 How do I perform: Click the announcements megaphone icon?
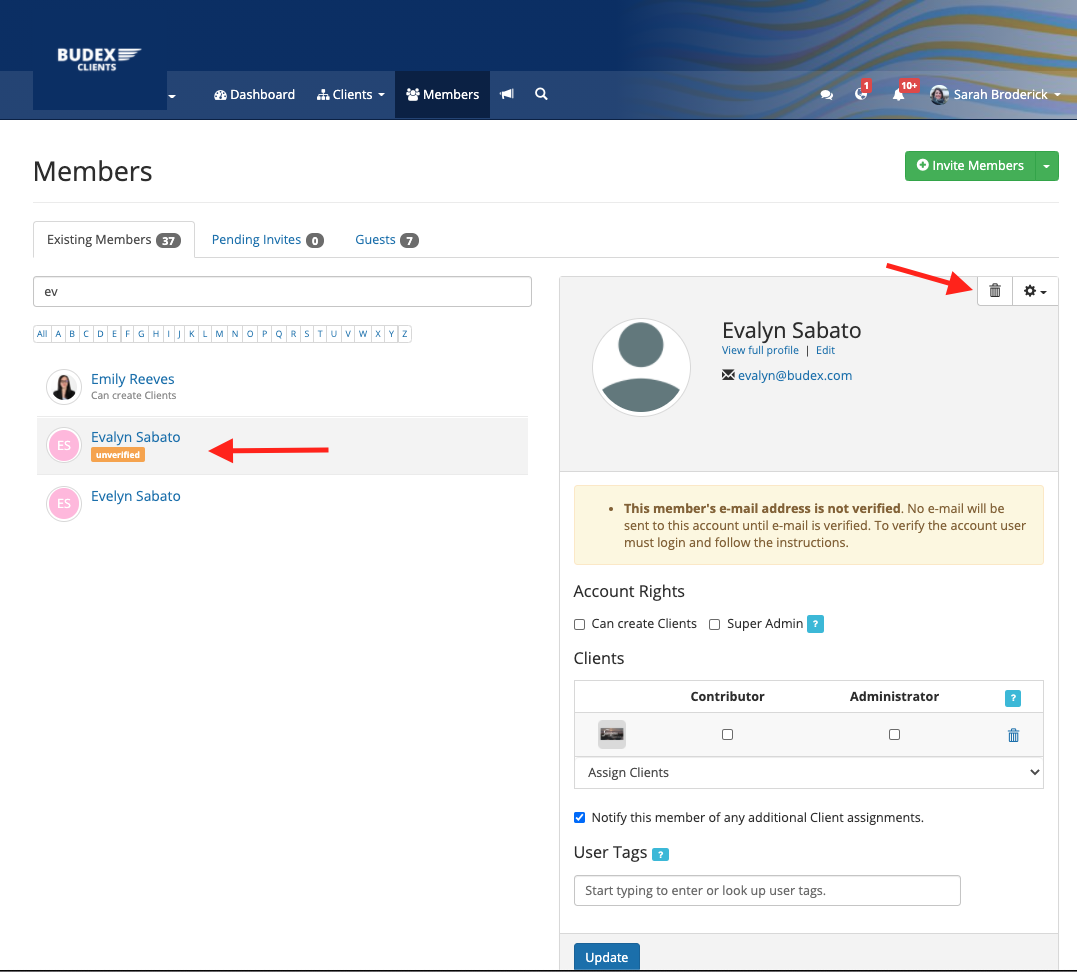pos(506,94)
